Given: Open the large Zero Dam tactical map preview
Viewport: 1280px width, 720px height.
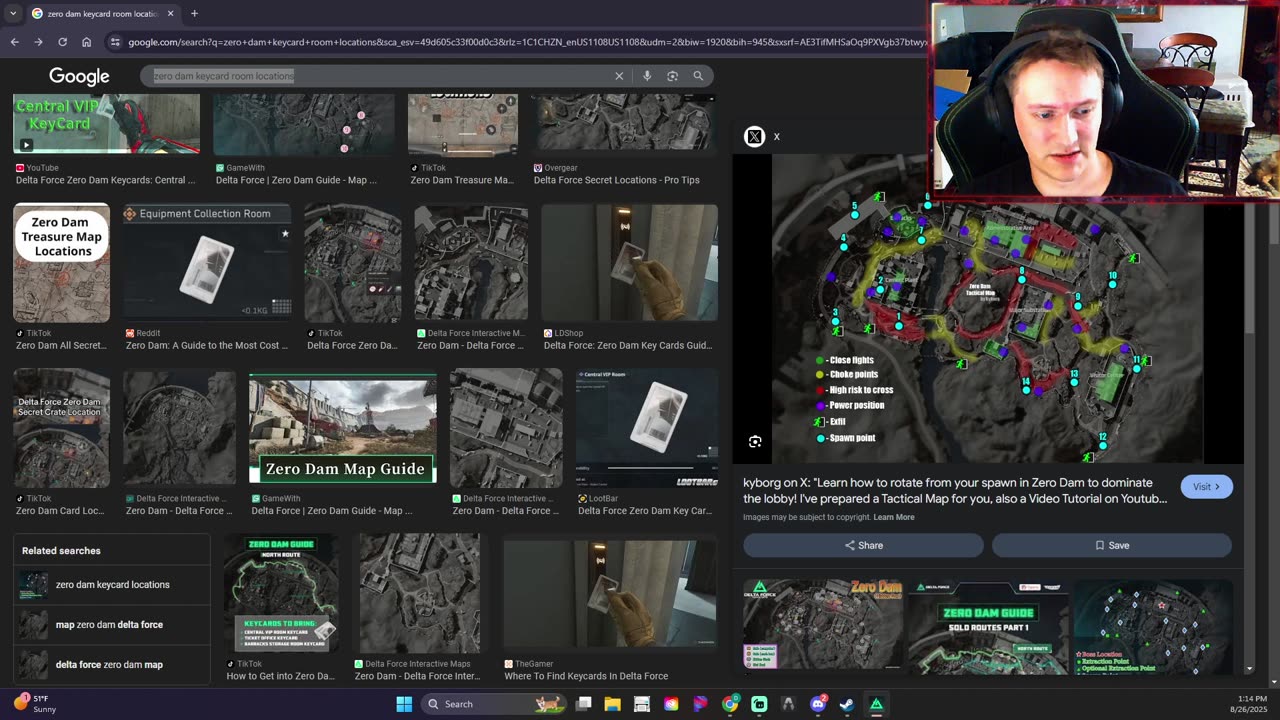Looking at the screenshot, I should (987, 309).
